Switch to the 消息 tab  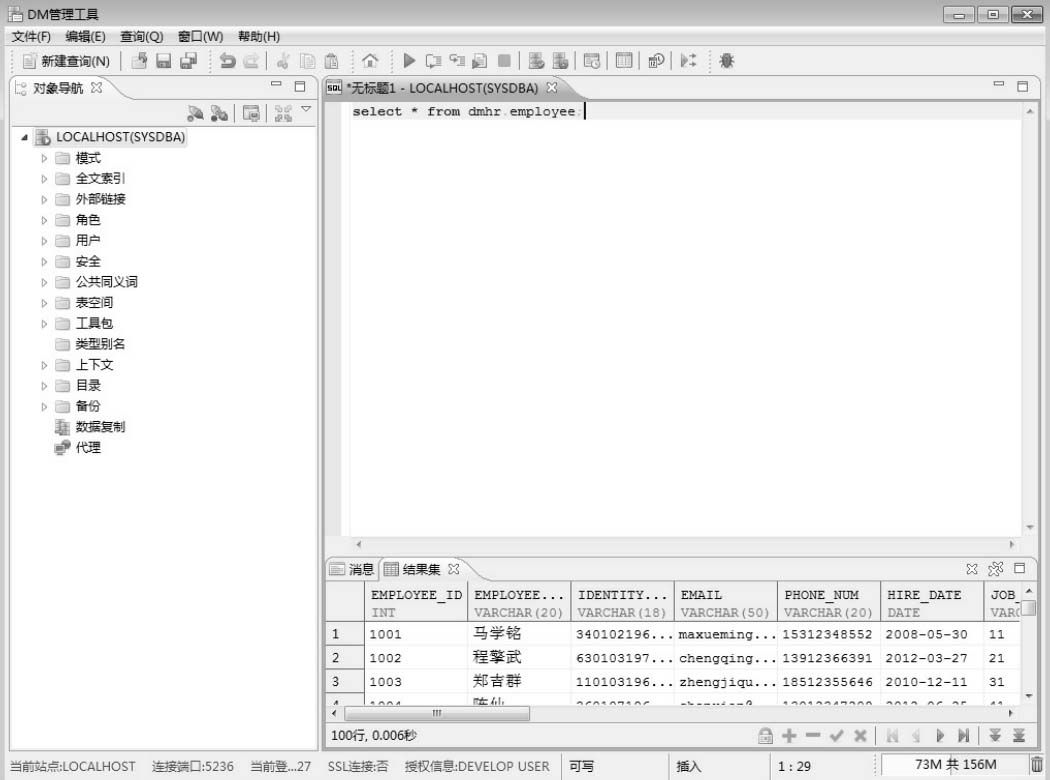point(352,570)
